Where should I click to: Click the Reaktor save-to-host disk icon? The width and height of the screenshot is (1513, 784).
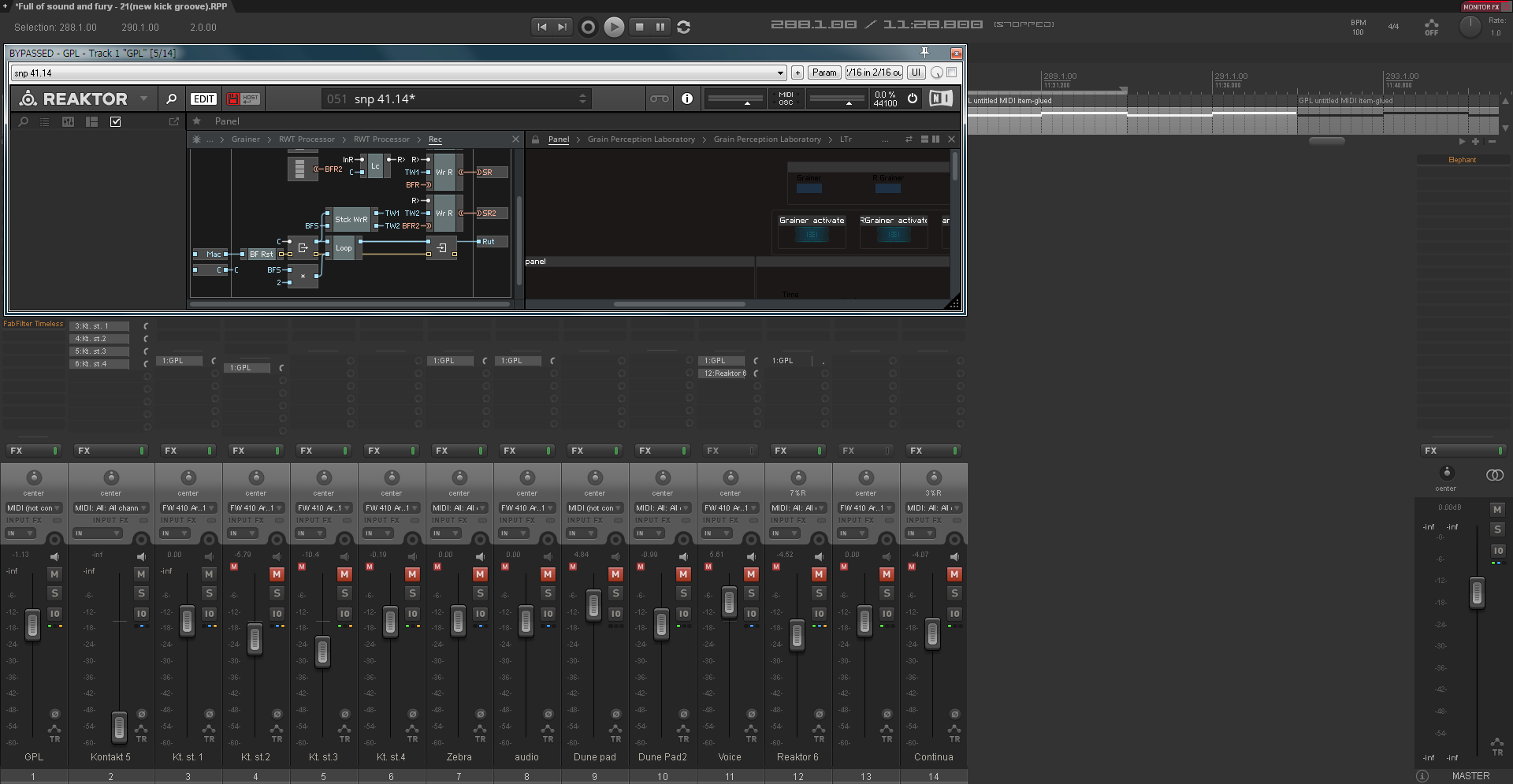[x=233, y=99]
